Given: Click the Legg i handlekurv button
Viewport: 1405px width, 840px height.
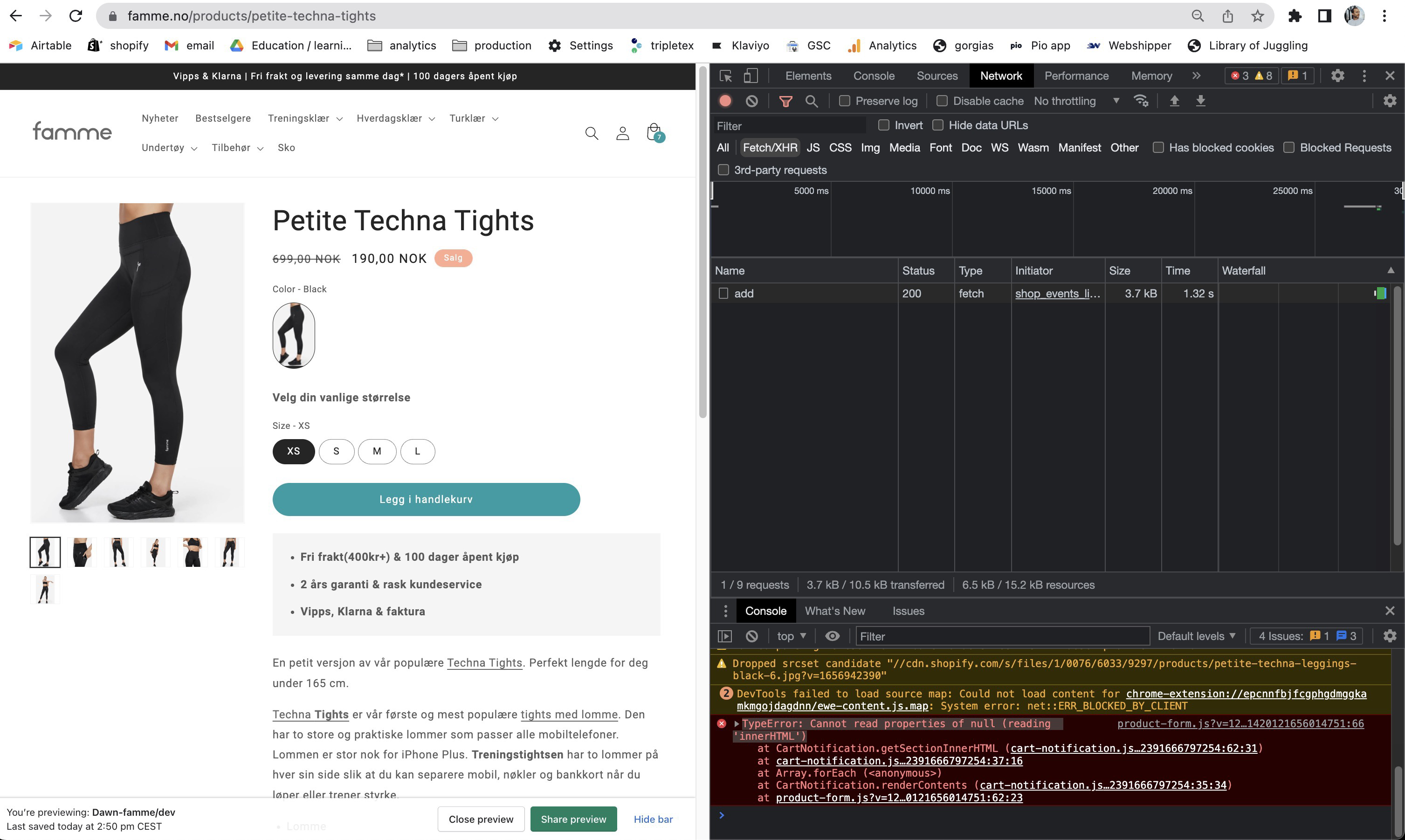Looking at the screenshot, I should [x=426, y=499].
